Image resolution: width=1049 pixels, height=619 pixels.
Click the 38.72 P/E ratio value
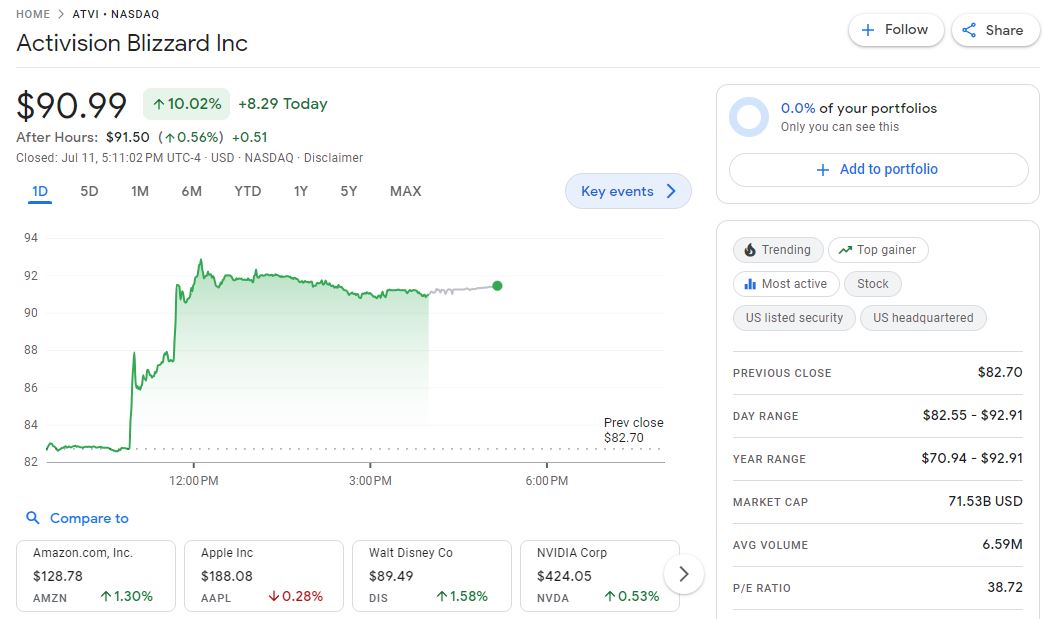tap(1005, 587)
